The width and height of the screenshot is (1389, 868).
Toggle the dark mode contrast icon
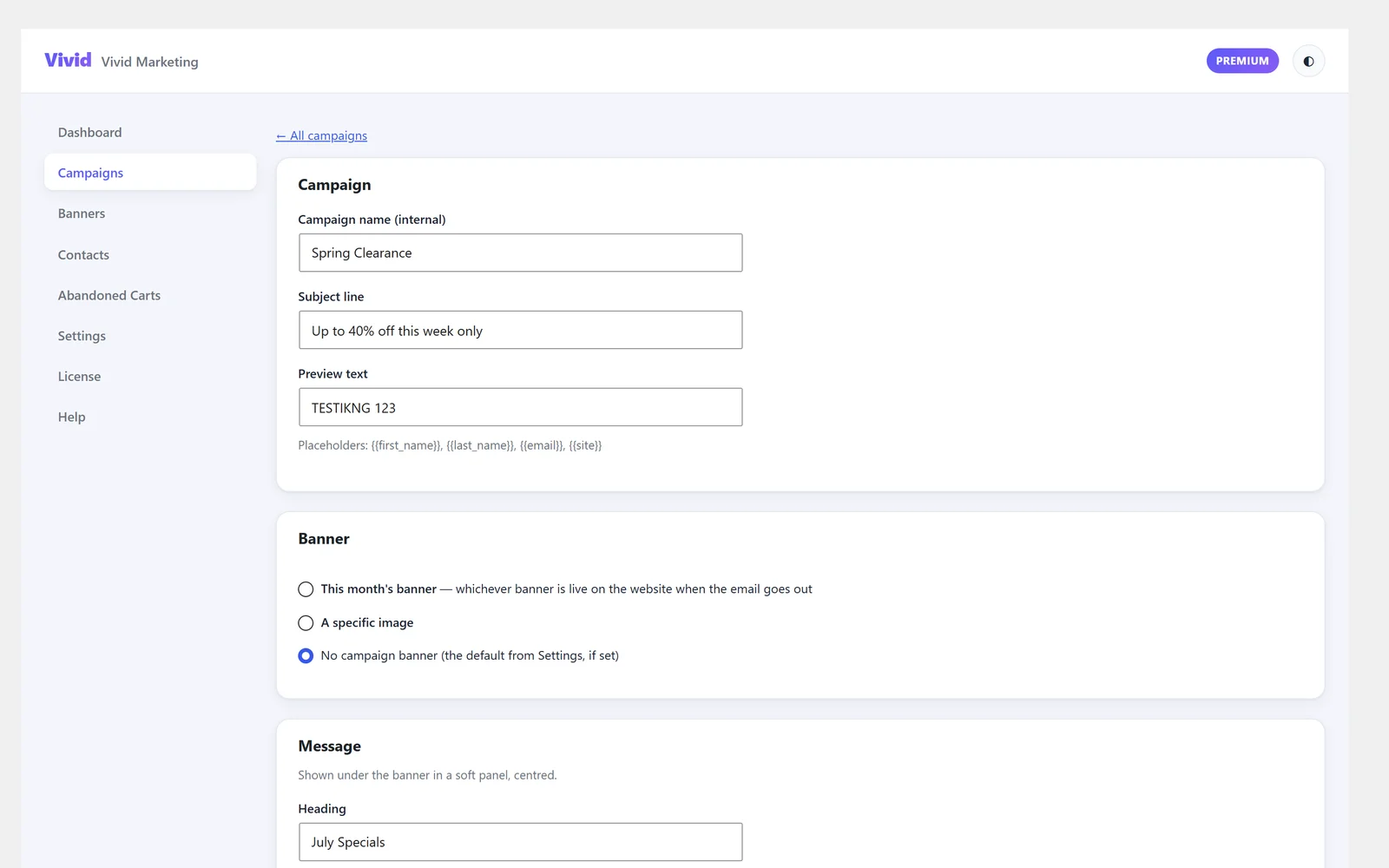[x=1308, y=61]
